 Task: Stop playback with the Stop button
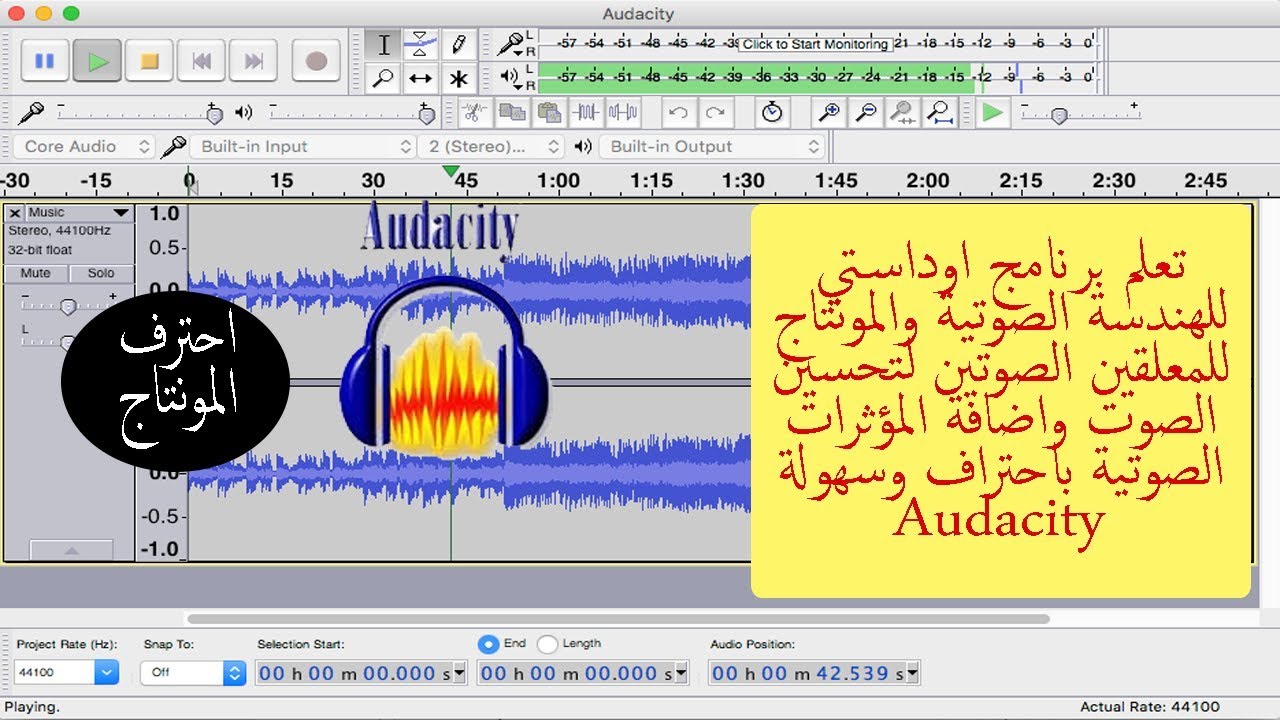tap(149, 61)
